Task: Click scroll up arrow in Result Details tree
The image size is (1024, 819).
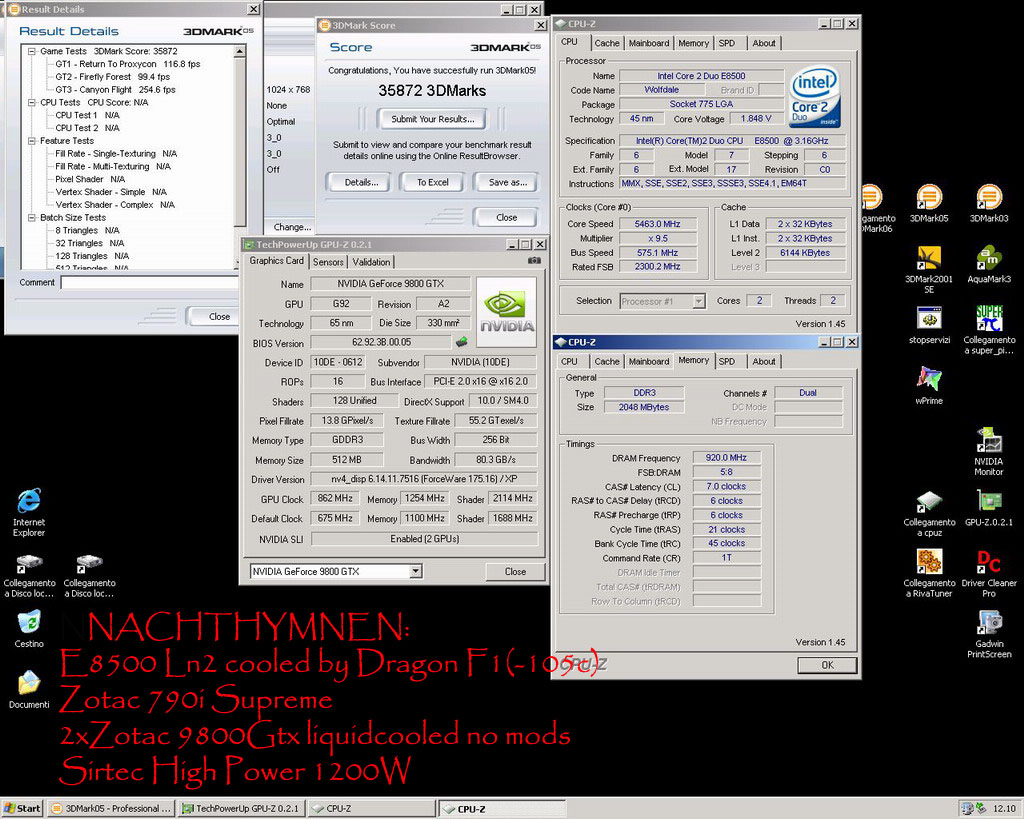Action: [240, 51]
